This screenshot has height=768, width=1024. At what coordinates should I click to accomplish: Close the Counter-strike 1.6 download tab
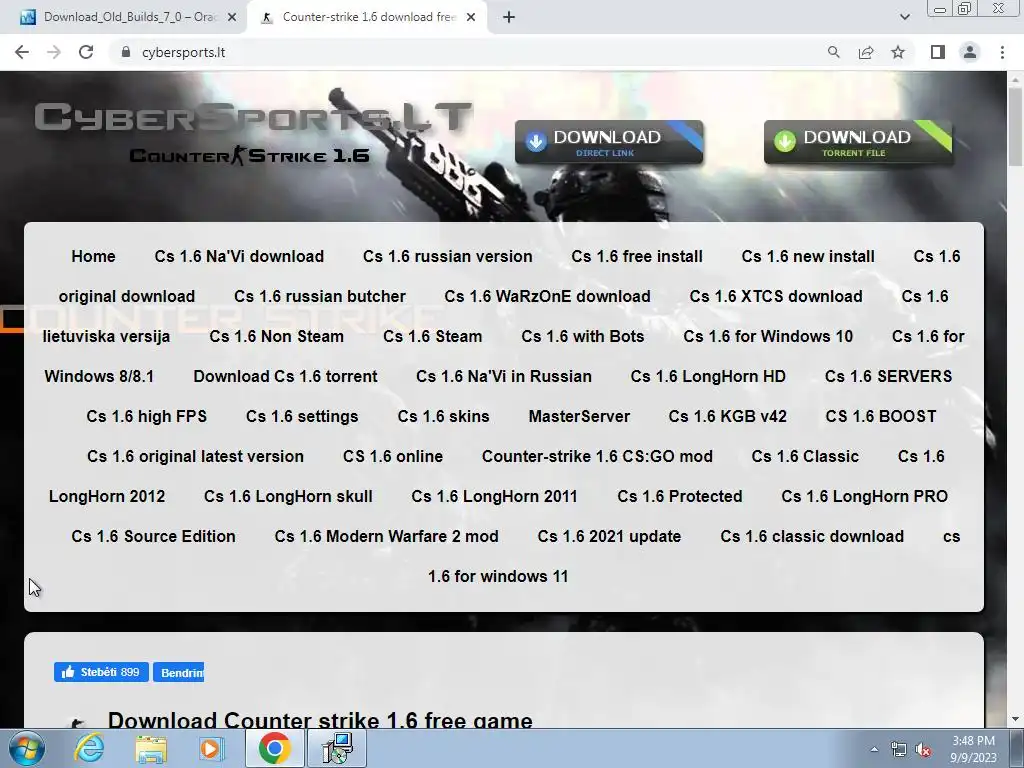point(471,17)
